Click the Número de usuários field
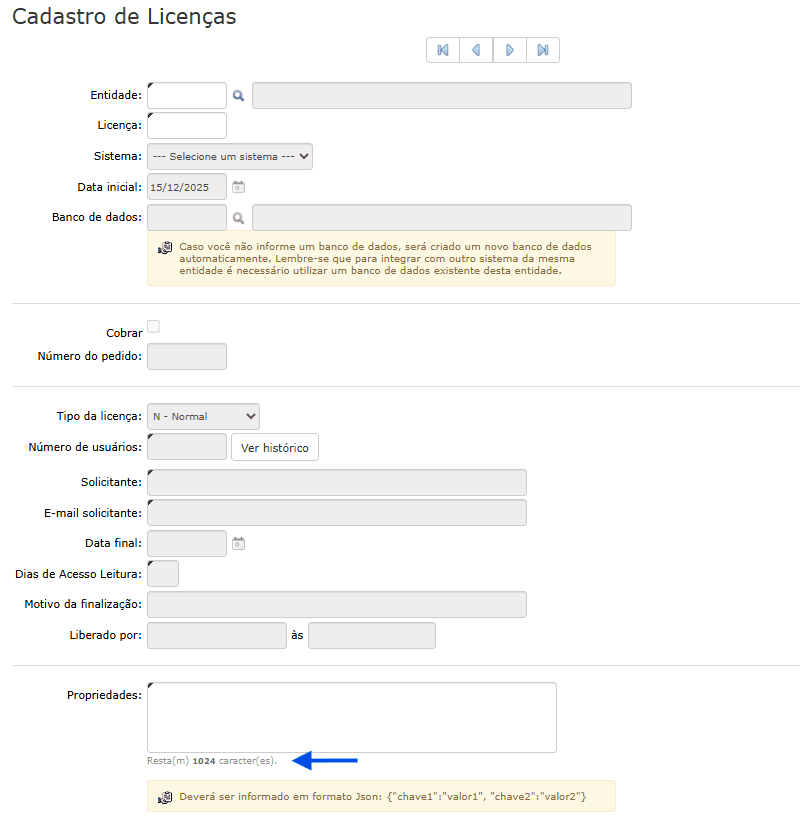Screen dimensions: 800x828 point(187,447)
